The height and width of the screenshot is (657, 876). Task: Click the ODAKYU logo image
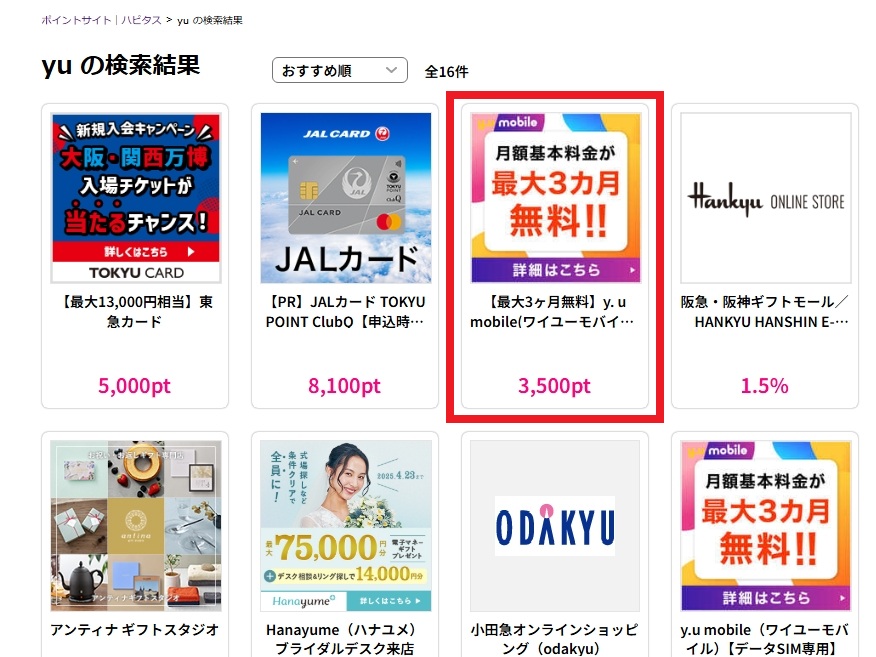(555, 526)
